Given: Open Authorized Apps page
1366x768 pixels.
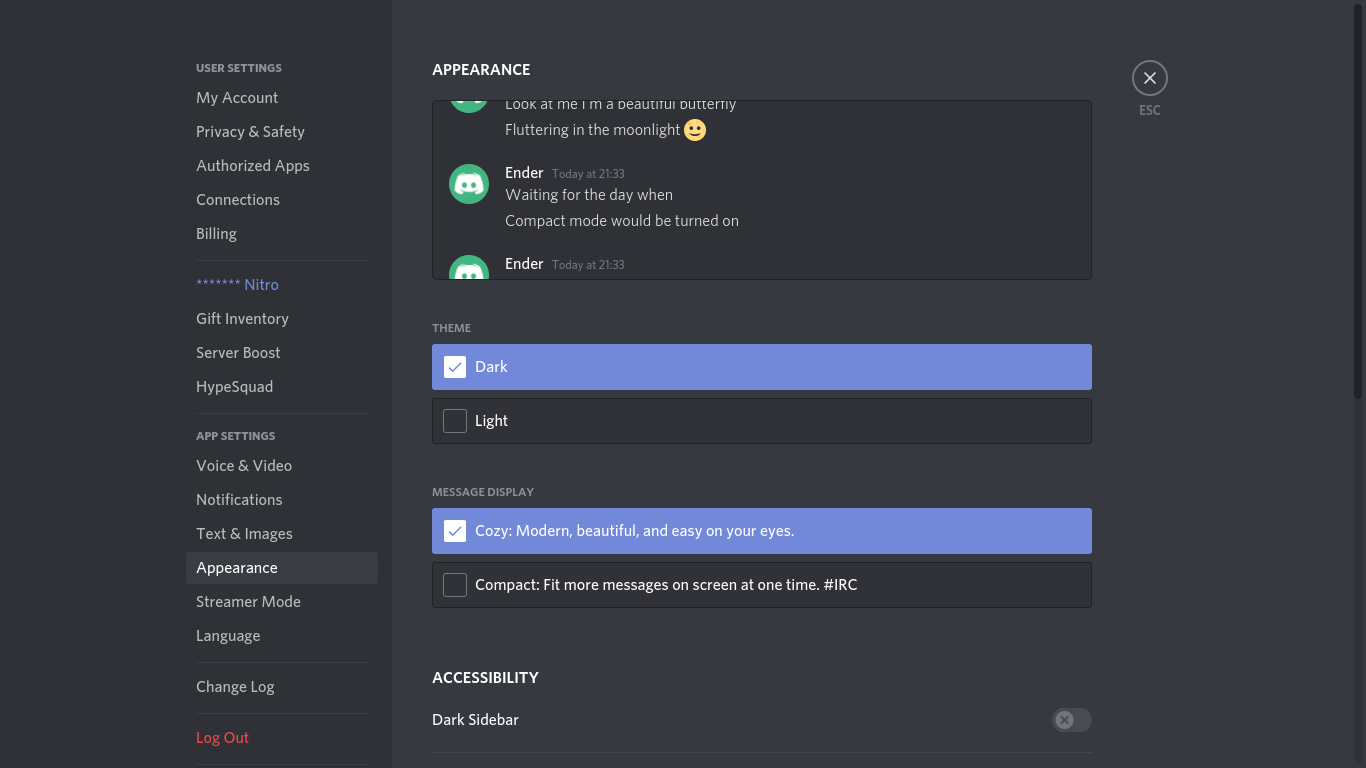Looking at the screenshot, I should point(282,166).
